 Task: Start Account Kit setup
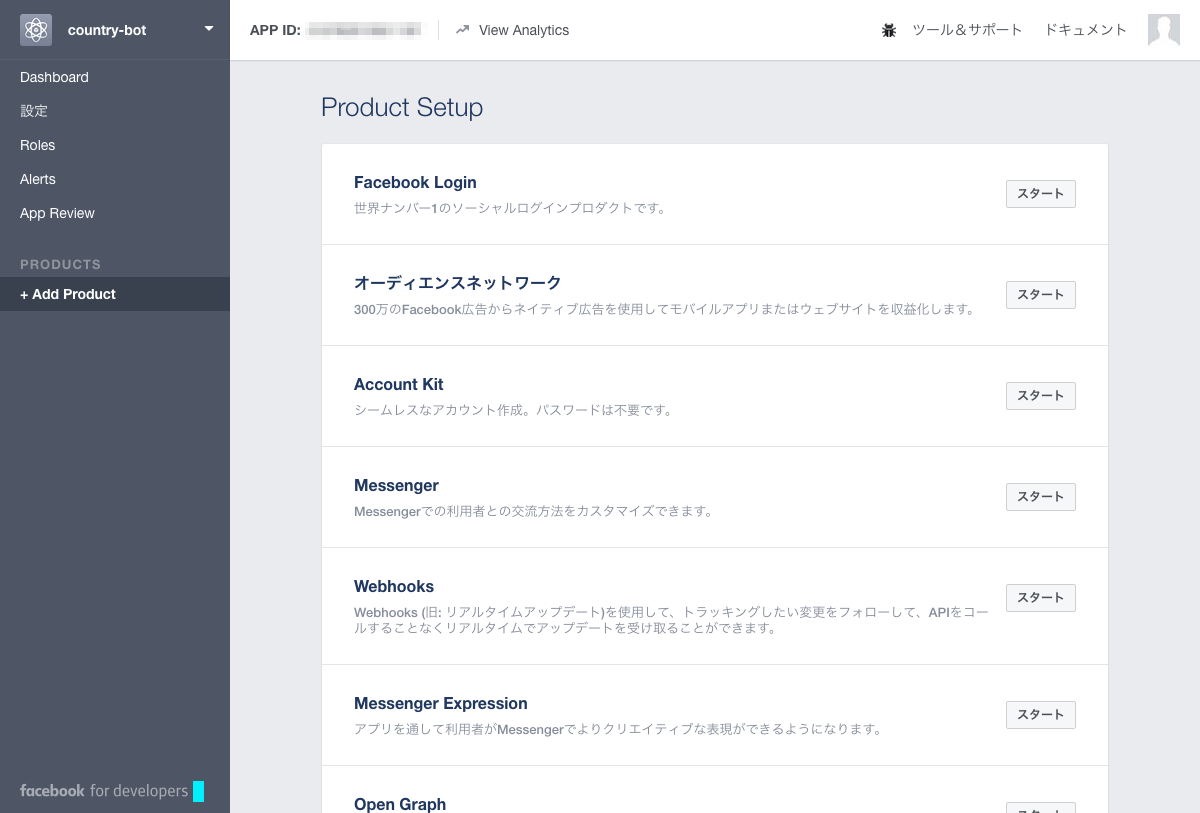coord(1040,396)
